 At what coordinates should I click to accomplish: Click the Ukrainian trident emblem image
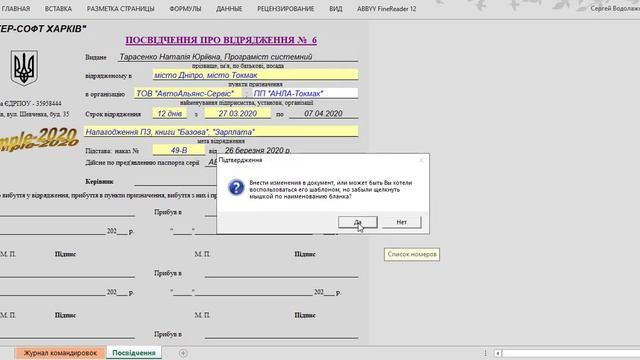tap(24, 68)
